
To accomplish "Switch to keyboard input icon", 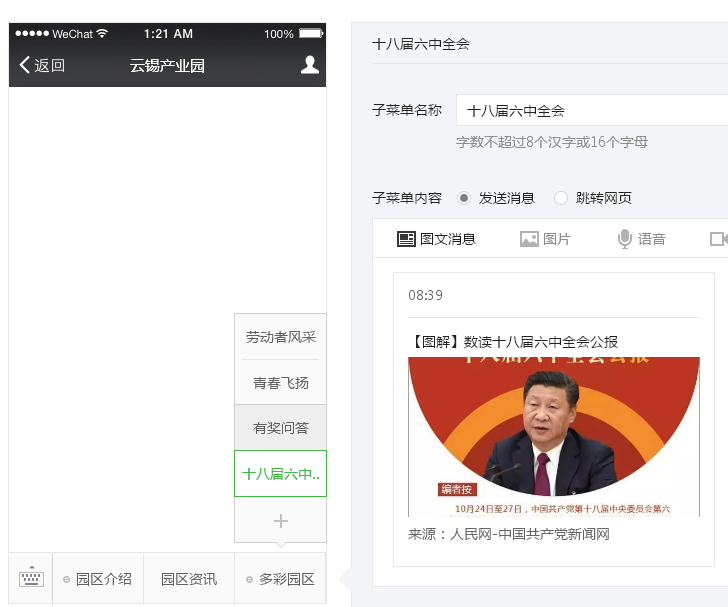I will (31, 578).
